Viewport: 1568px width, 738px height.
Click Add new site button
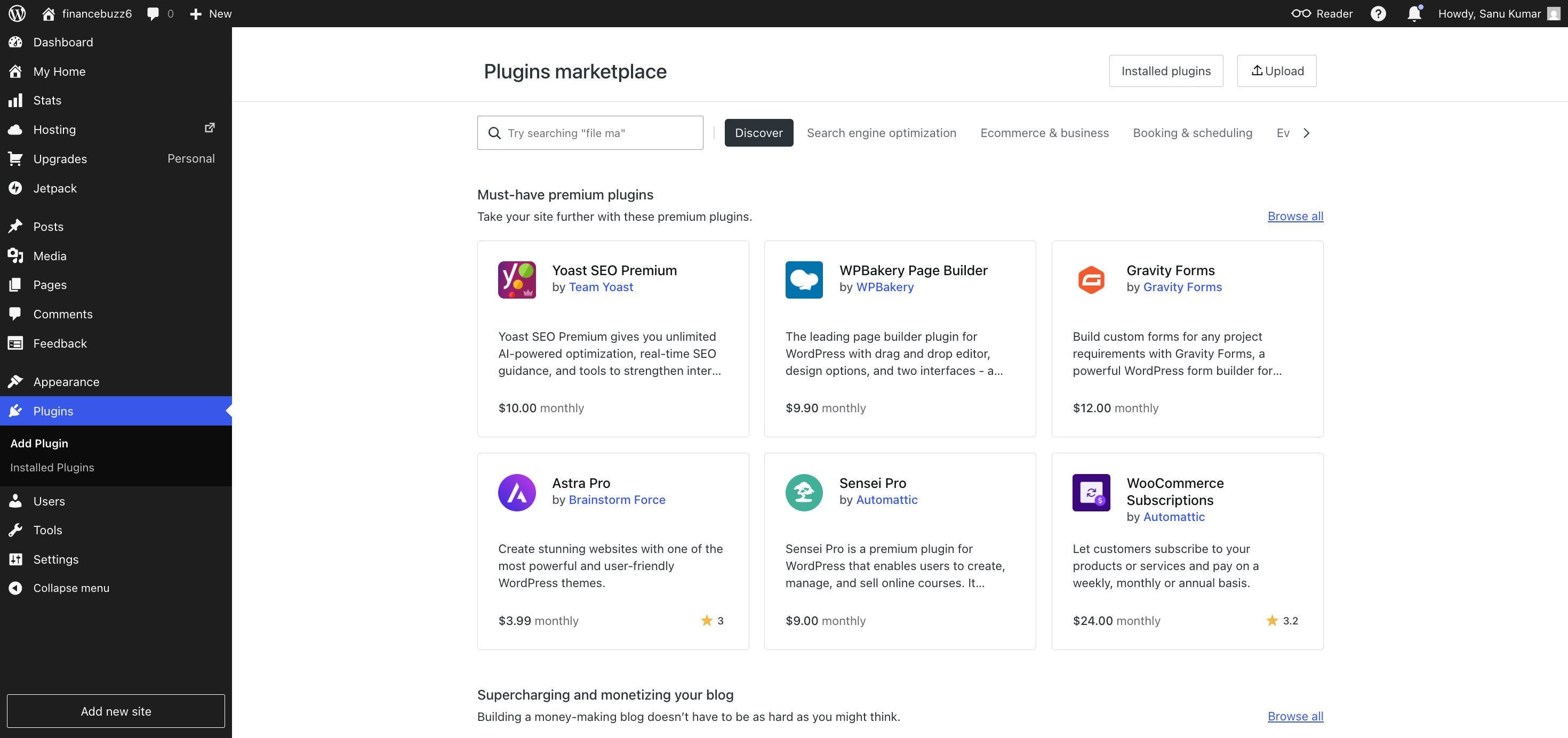[116, 711]
